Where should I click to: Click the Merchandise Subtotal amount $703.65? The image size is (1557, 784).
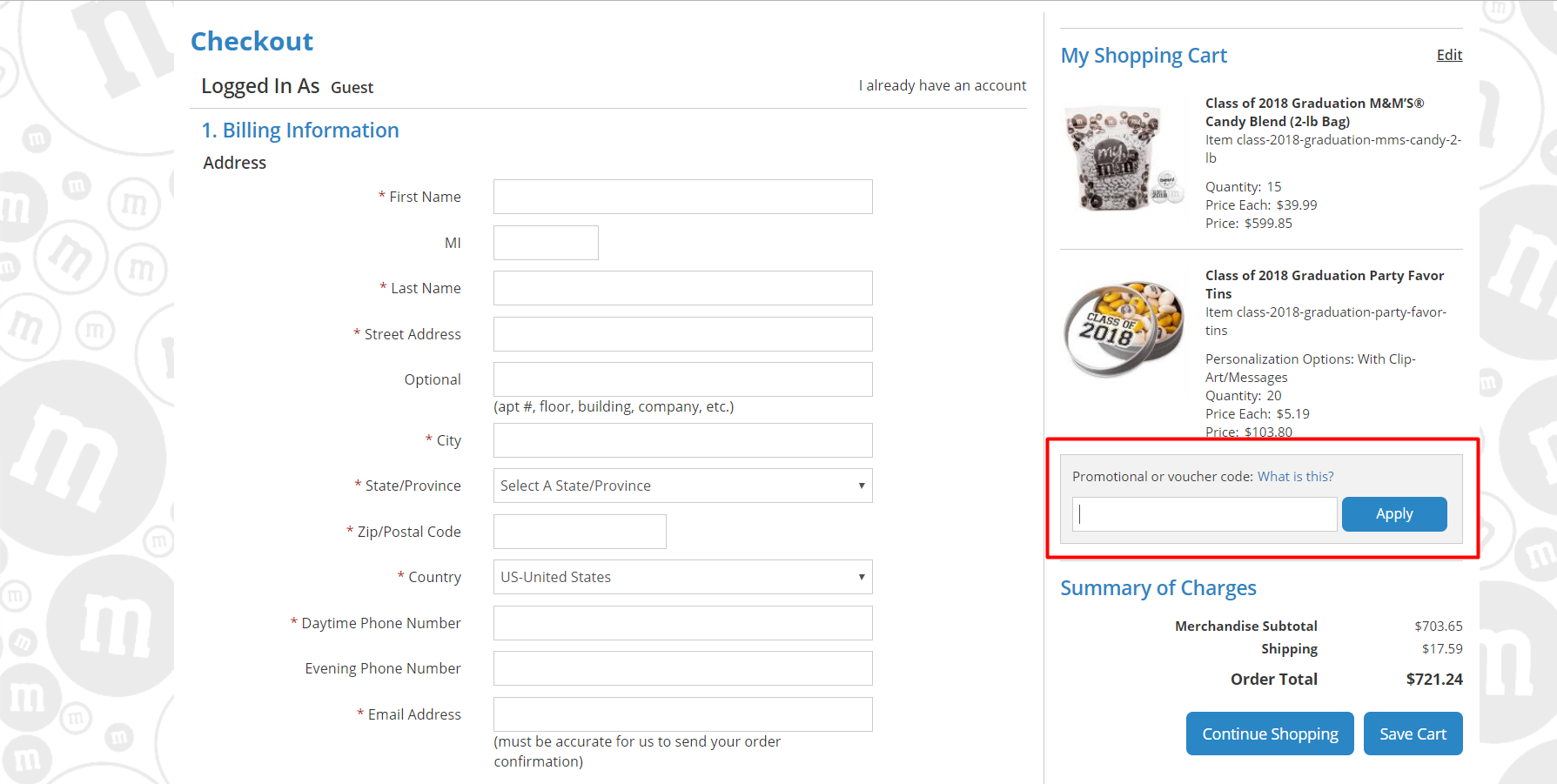coord(1439,627)
